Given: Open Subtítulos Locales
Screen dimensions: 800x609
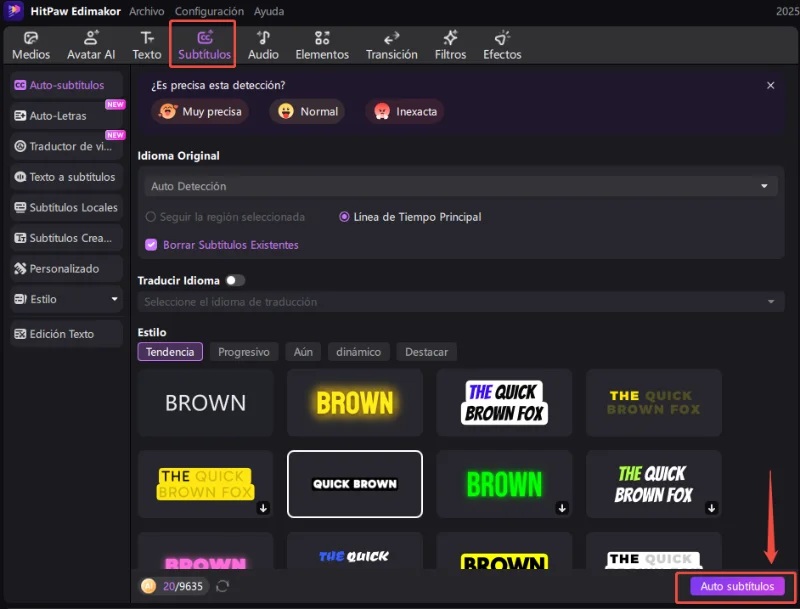Looking at the screenshot, I should 64,207.
